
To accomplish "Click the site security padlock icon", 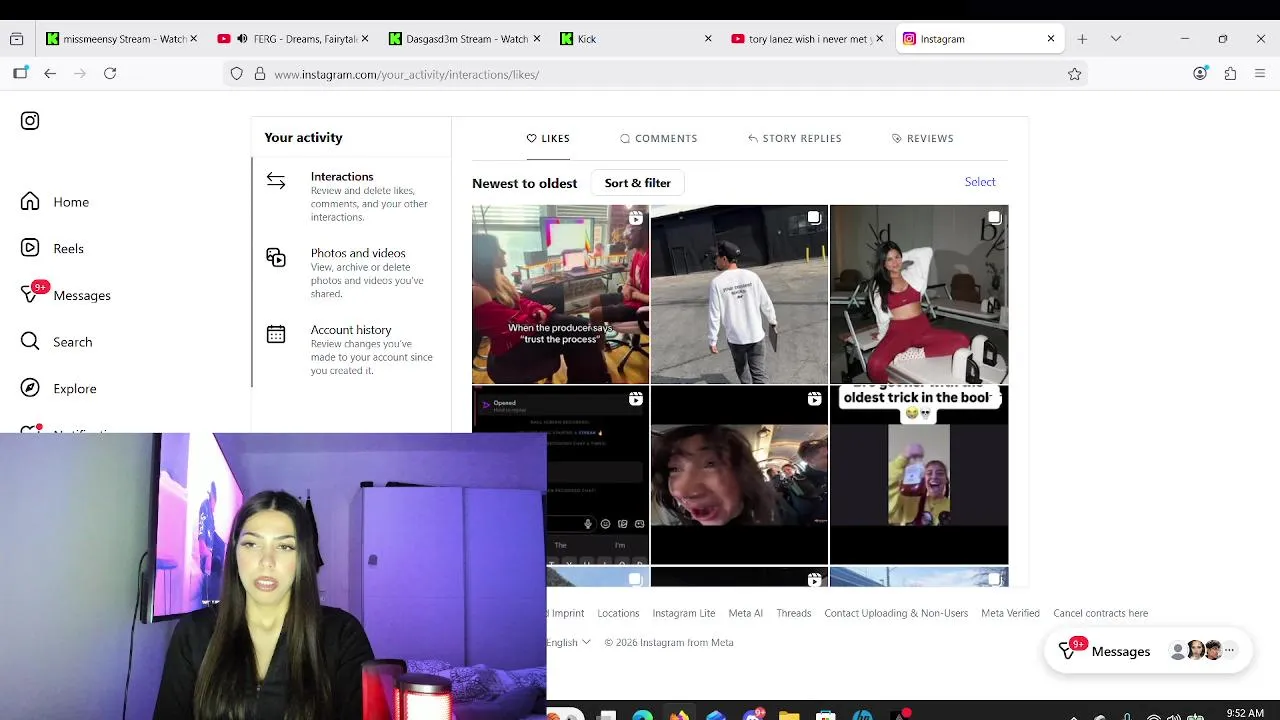I will pyautogui.click(x=260, y=74).
